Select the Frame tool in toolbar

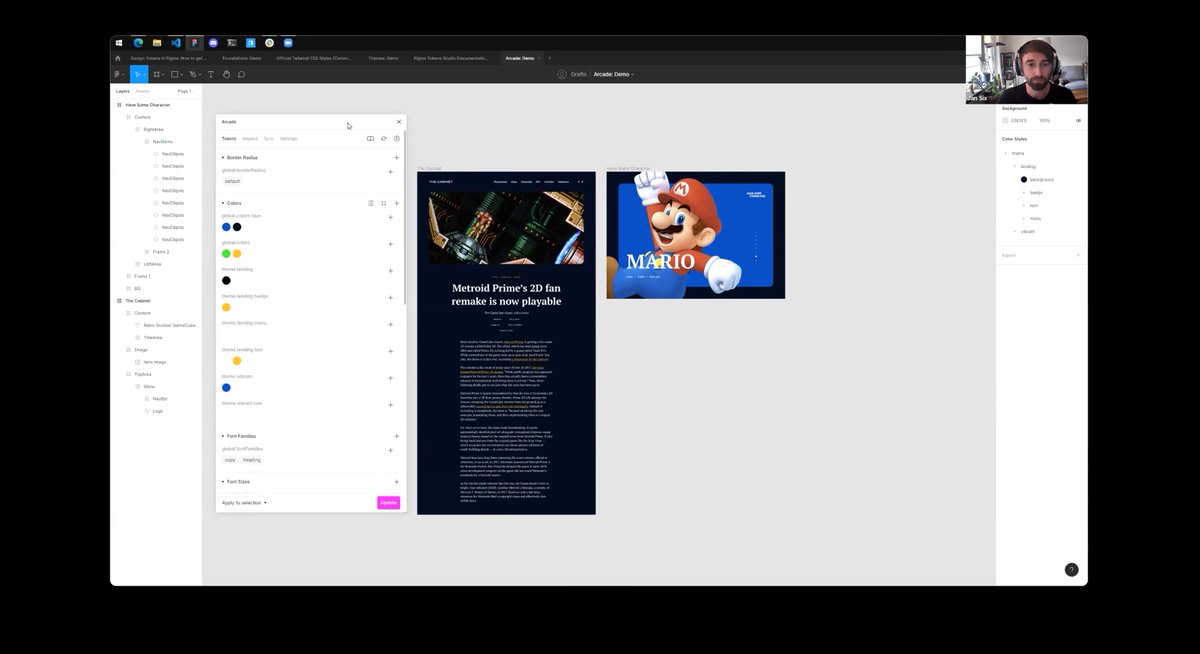click(x=157, y=74)
